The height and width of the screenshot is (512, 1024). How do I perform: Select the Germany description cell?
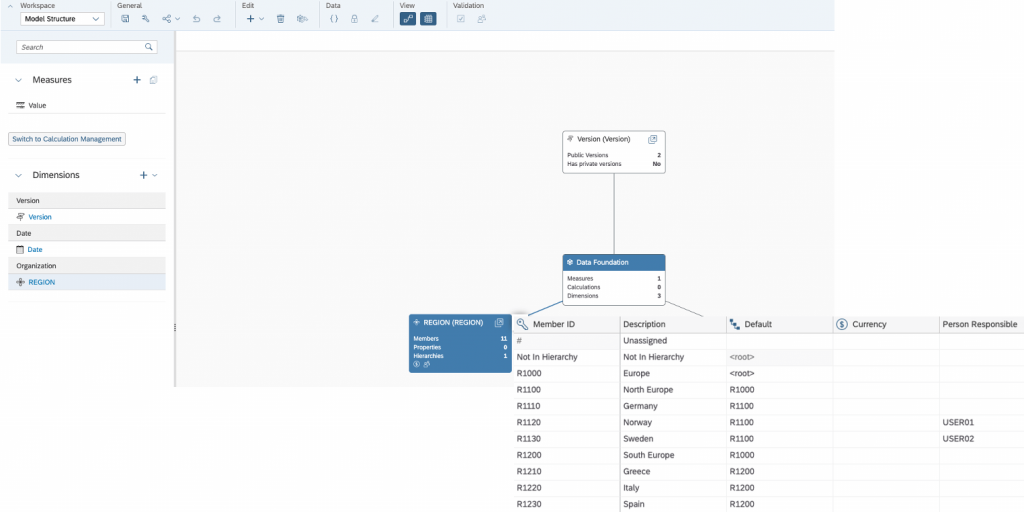click(x=673, y=406)
